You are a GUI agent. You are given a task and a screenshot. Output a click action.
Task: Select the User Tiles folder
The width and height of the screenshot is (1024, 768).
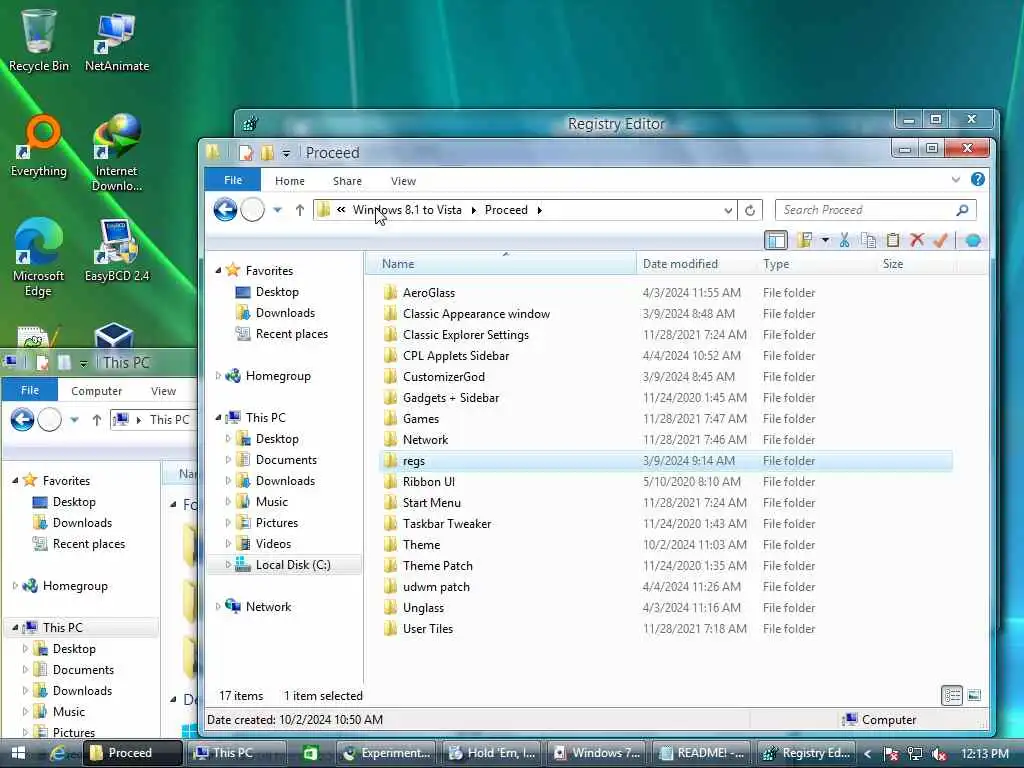[428, 629]
